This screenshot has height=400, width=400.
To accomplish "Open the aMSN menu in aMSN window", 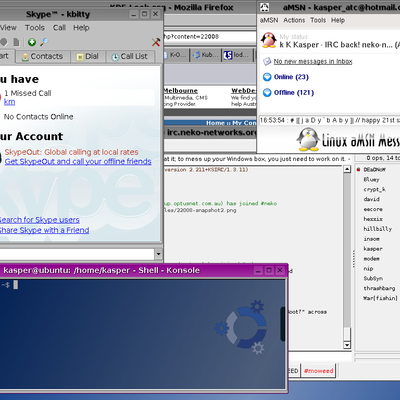I will (x=269, y=20).
